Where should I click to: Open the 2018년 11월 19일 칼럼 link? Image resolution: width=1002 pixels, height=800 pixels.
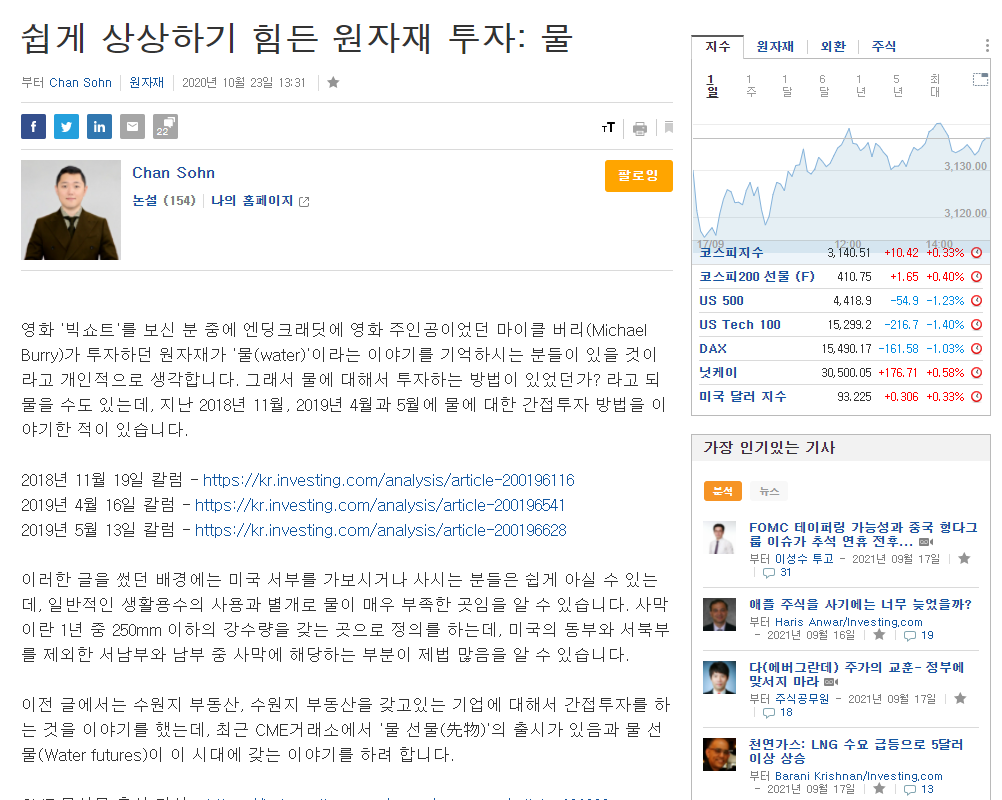click(388, 481)
